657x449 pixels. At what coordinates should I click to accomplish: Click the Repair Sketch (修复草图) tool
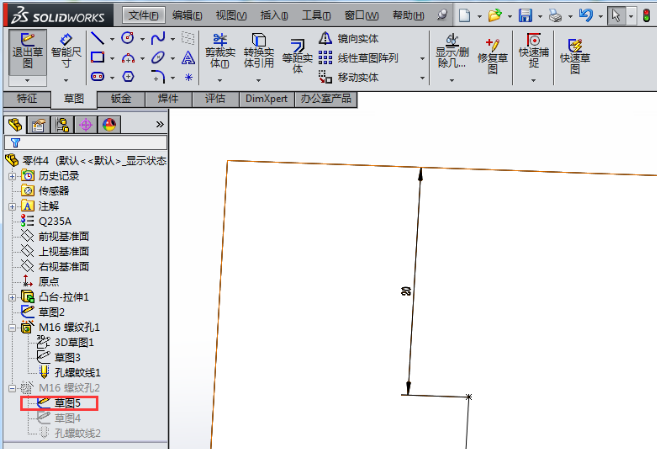[492, 52]
